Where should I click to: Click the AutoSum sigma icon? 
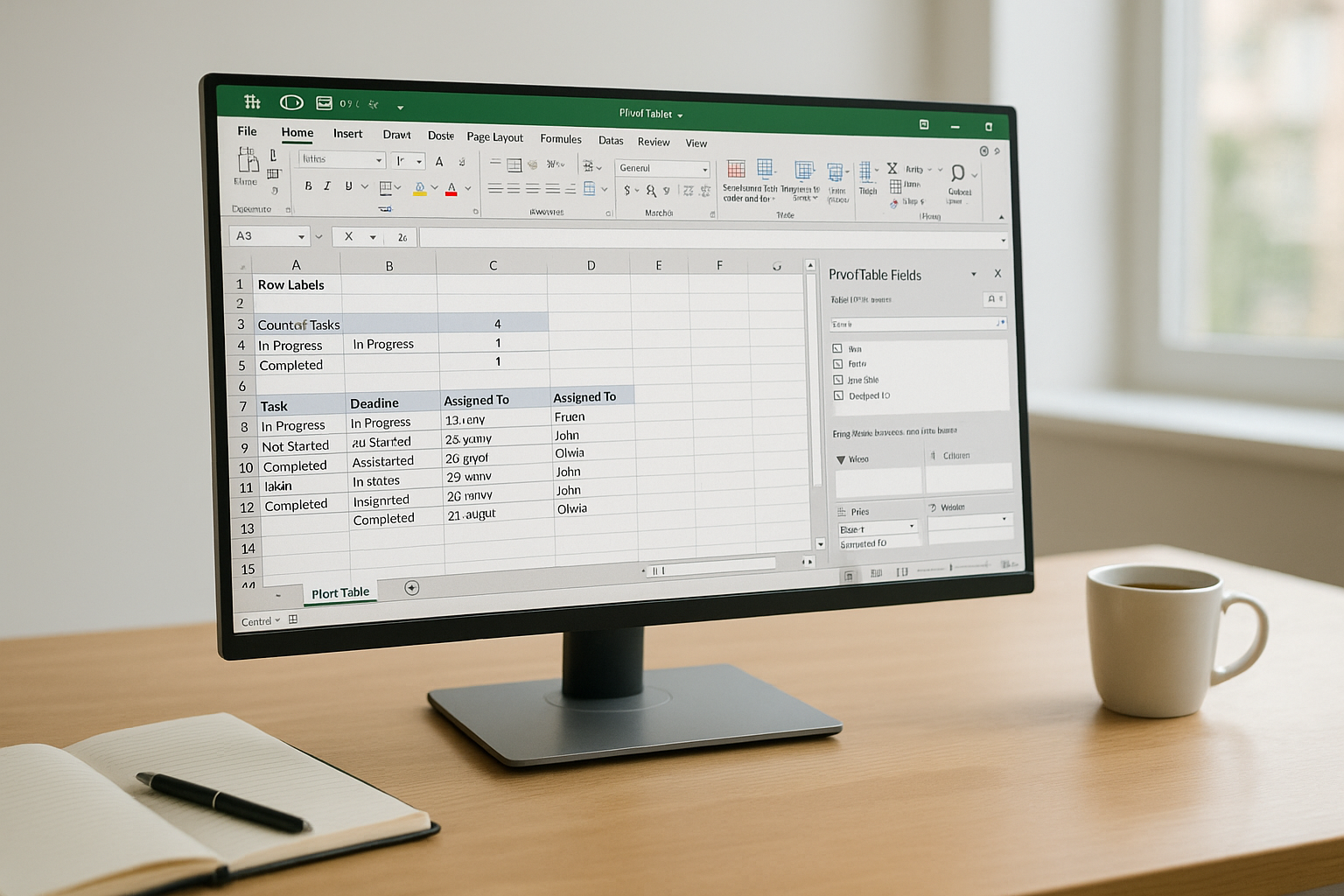(x=892, y=168)
